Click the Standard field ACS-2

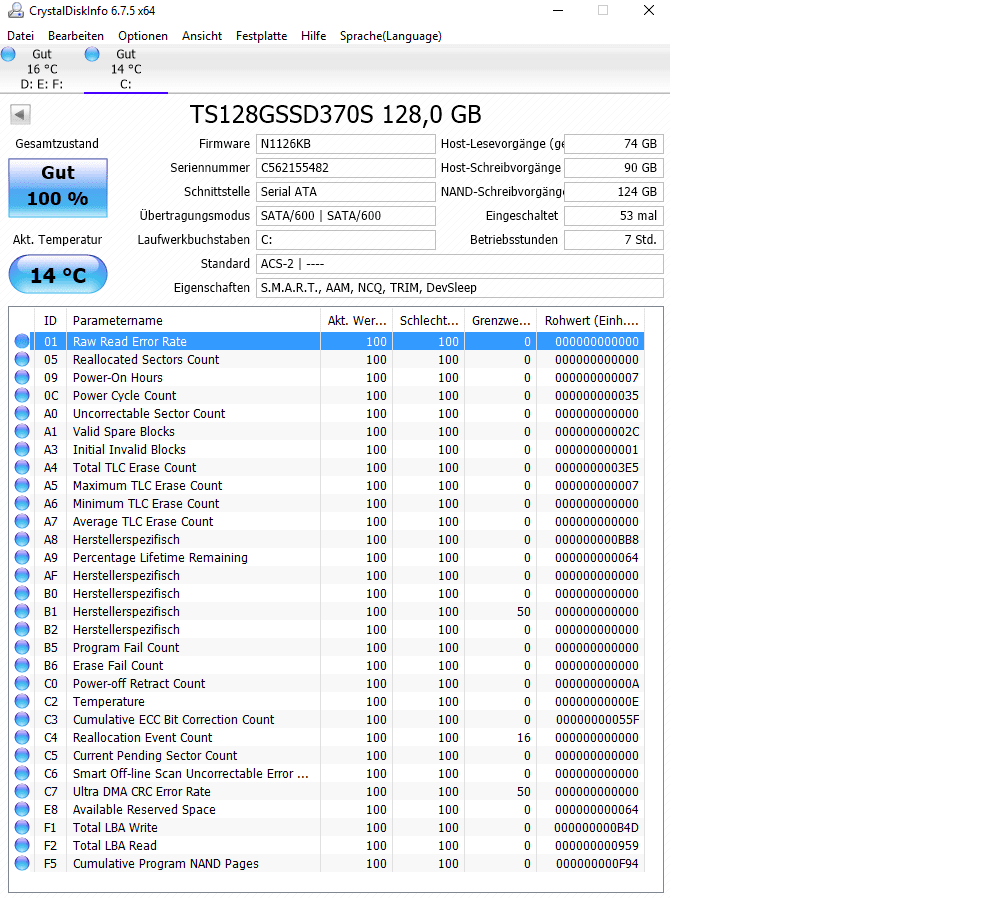tap(460, 264)
